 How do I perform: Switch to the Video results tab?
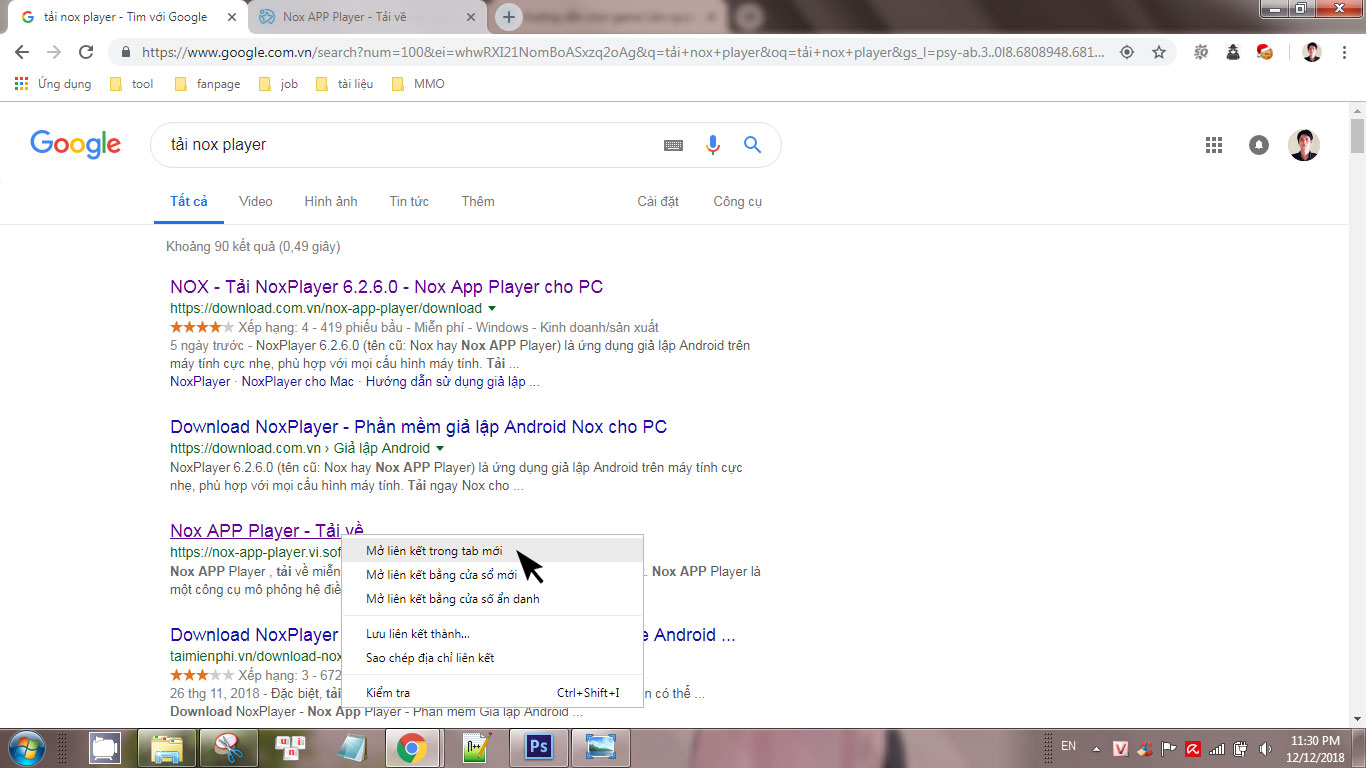tap(256, 201)
